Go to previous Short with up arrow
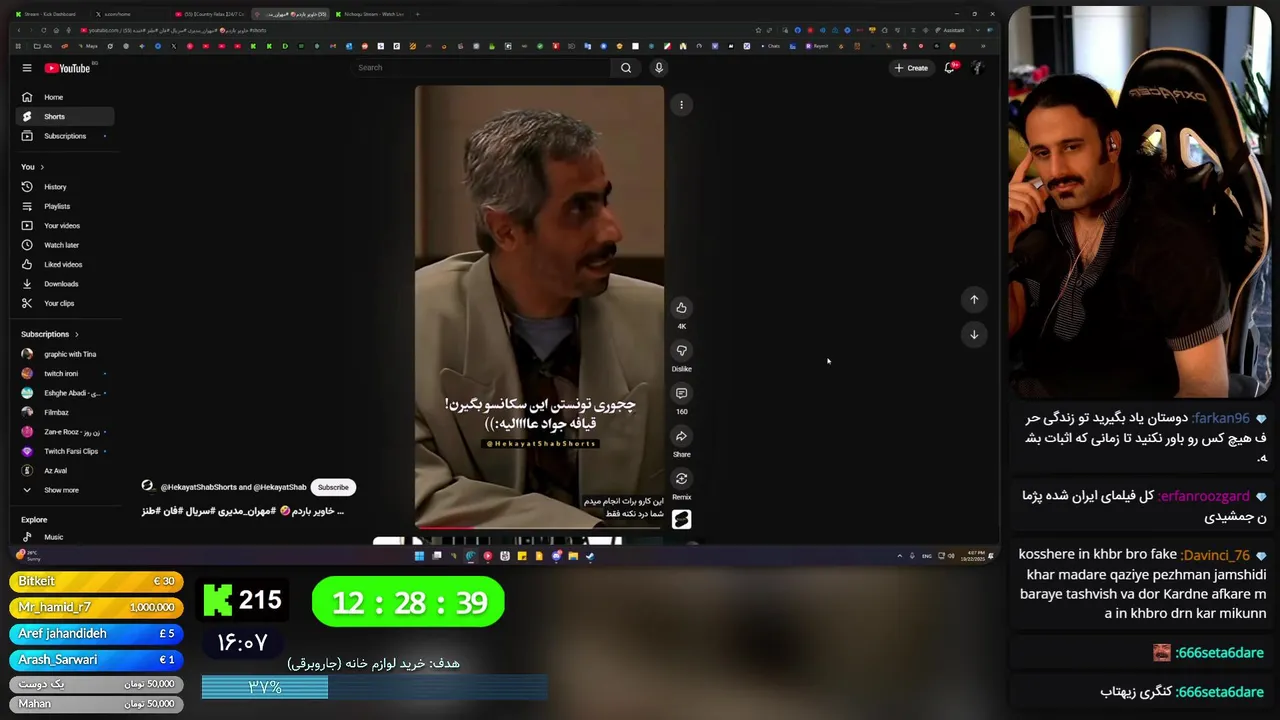The image size is (1280, 720). pyautogui.click(x=974, y=300)
